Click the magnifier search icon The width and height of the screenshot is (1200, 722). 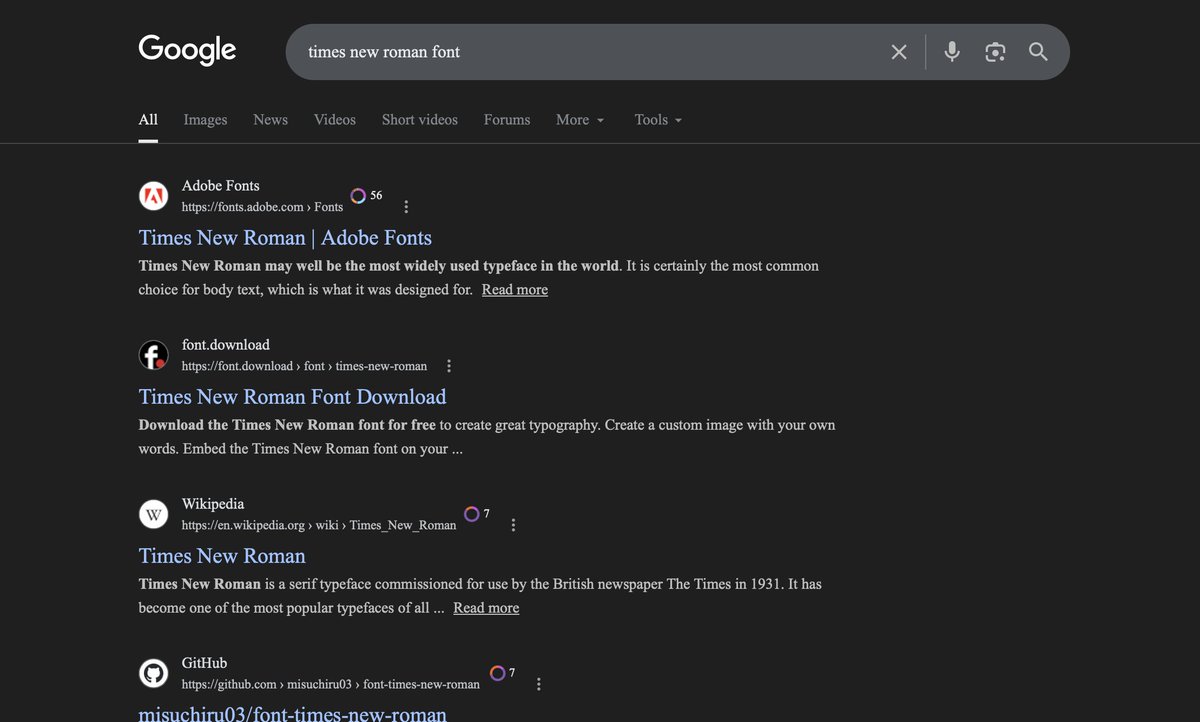coord(1038,52)
